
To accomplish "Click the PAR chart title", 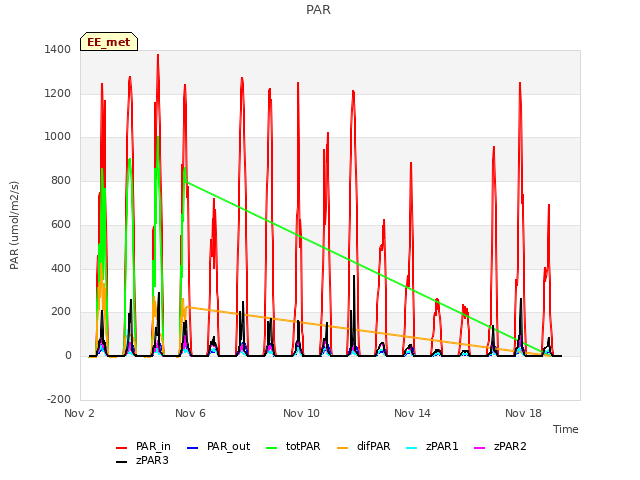I will (318, 10).
